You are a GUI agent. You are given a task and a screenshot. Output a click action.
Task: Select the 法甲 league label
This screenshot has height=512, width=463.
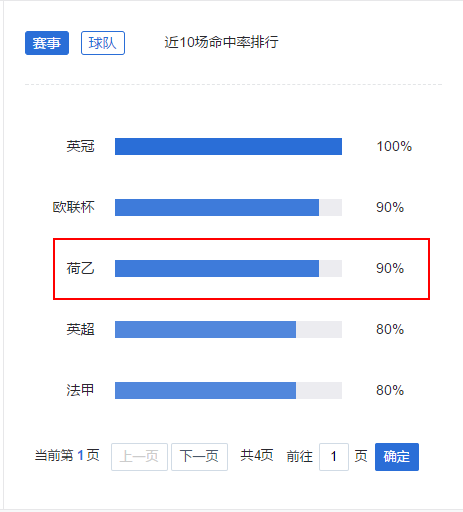coord(80,390)
